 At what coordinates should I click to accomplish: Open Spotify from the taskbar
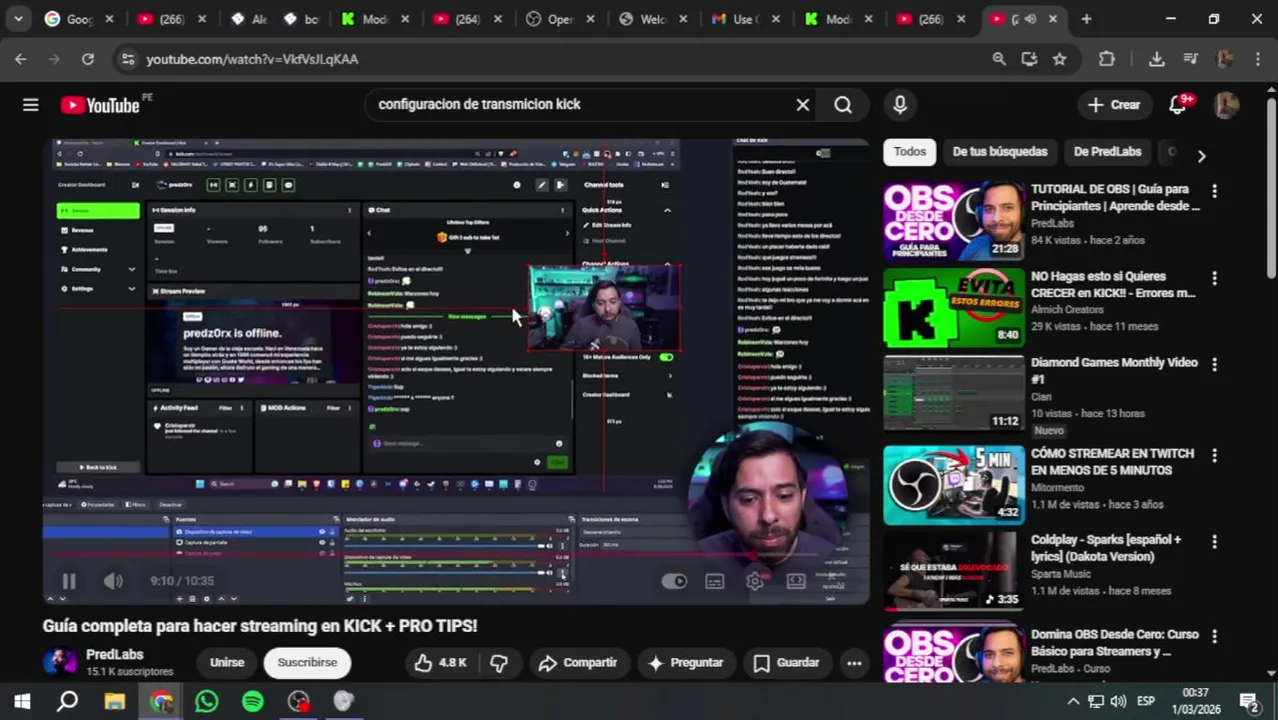252,701
